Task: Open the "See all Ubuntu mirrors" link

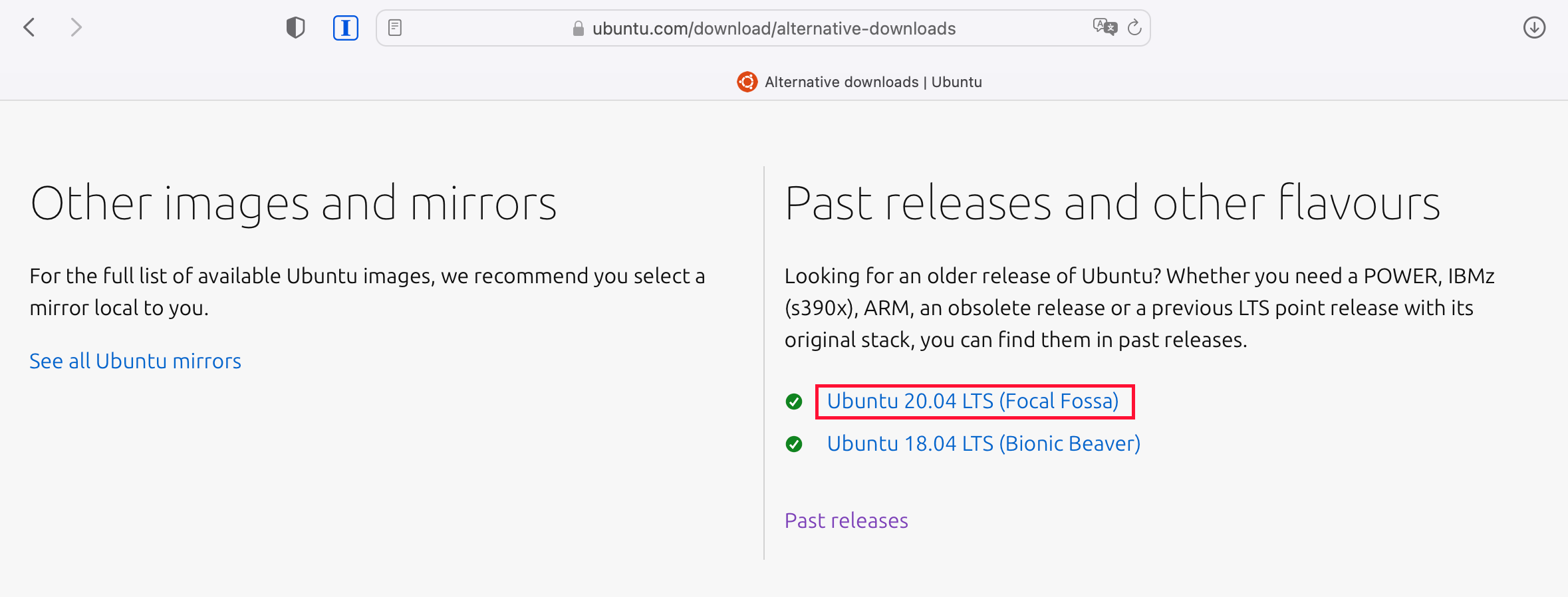Action: coord(136,361)
